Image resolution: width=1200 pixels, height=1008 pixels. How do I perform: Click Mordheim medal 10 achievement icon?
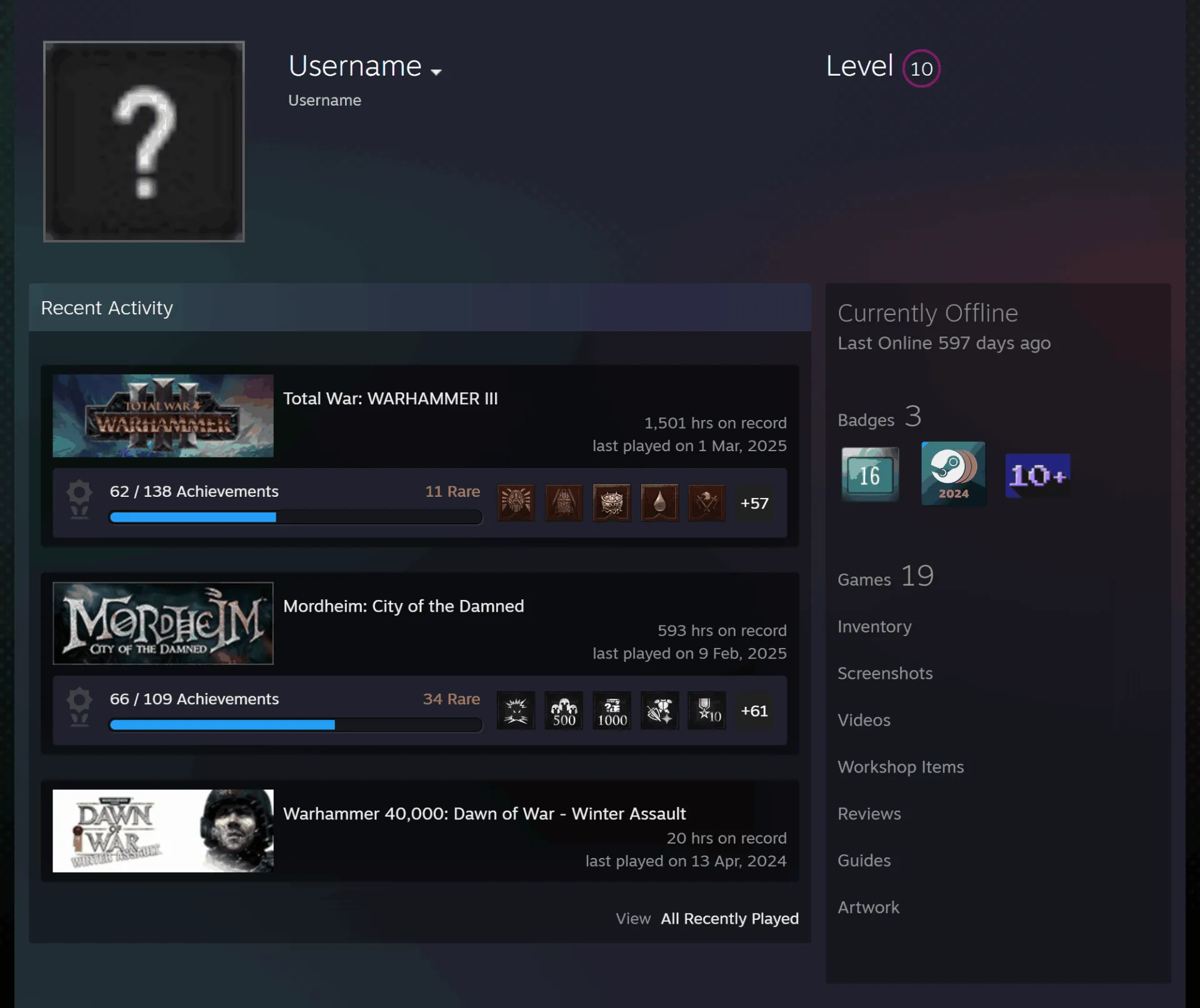tap(707, 710)
